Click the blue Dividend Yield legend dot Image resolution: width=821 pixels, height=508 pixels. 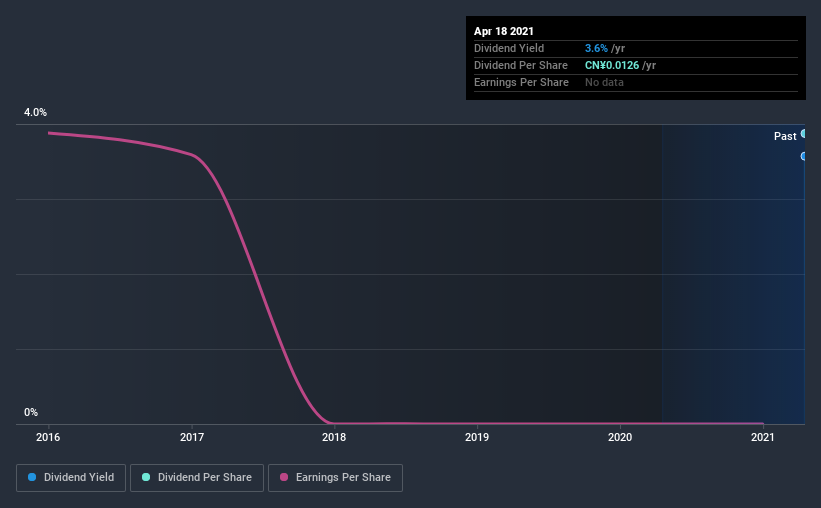(32, 477)
